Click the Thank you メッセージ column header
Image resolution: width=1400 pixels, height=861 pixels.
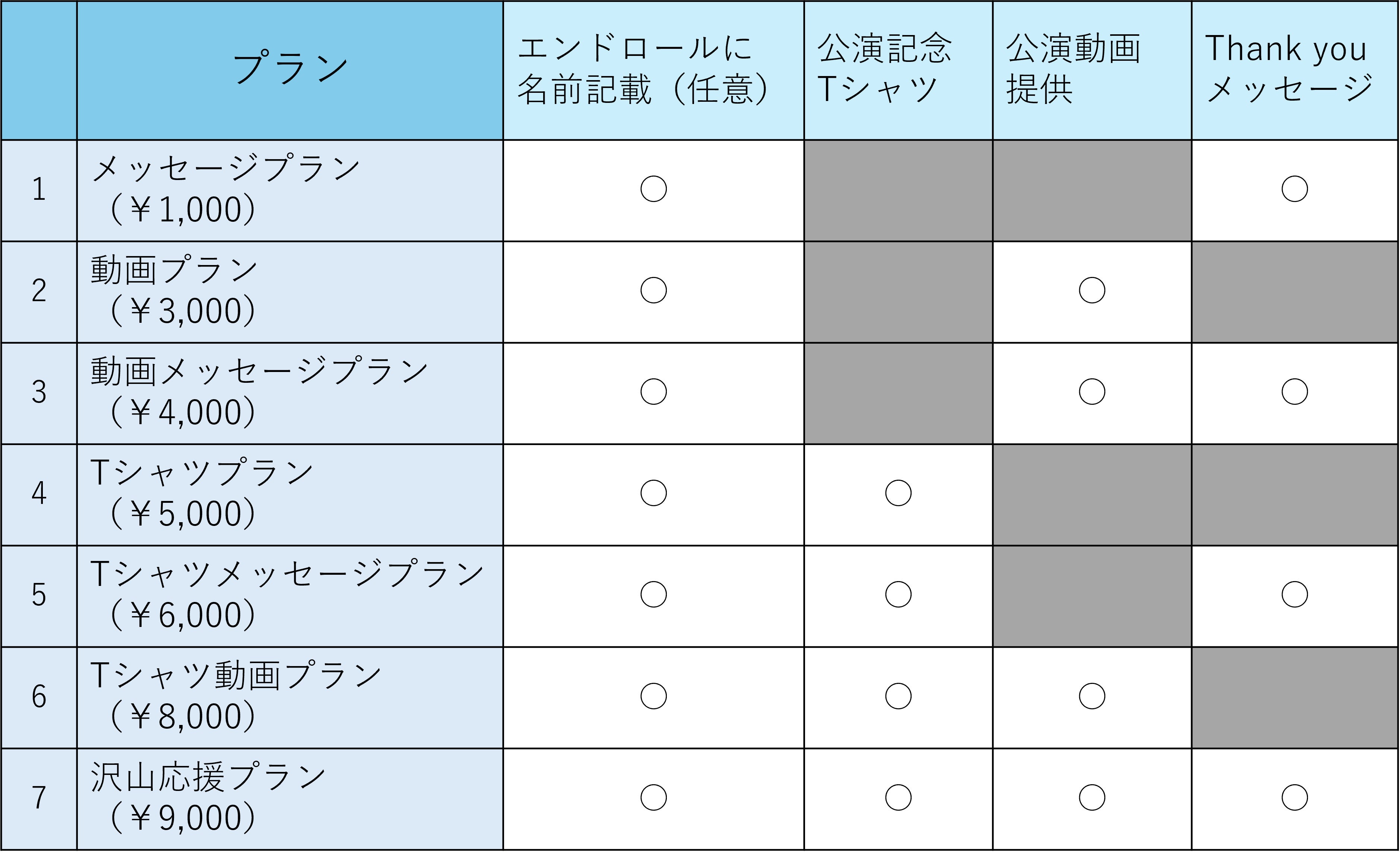pos(1294,69)
